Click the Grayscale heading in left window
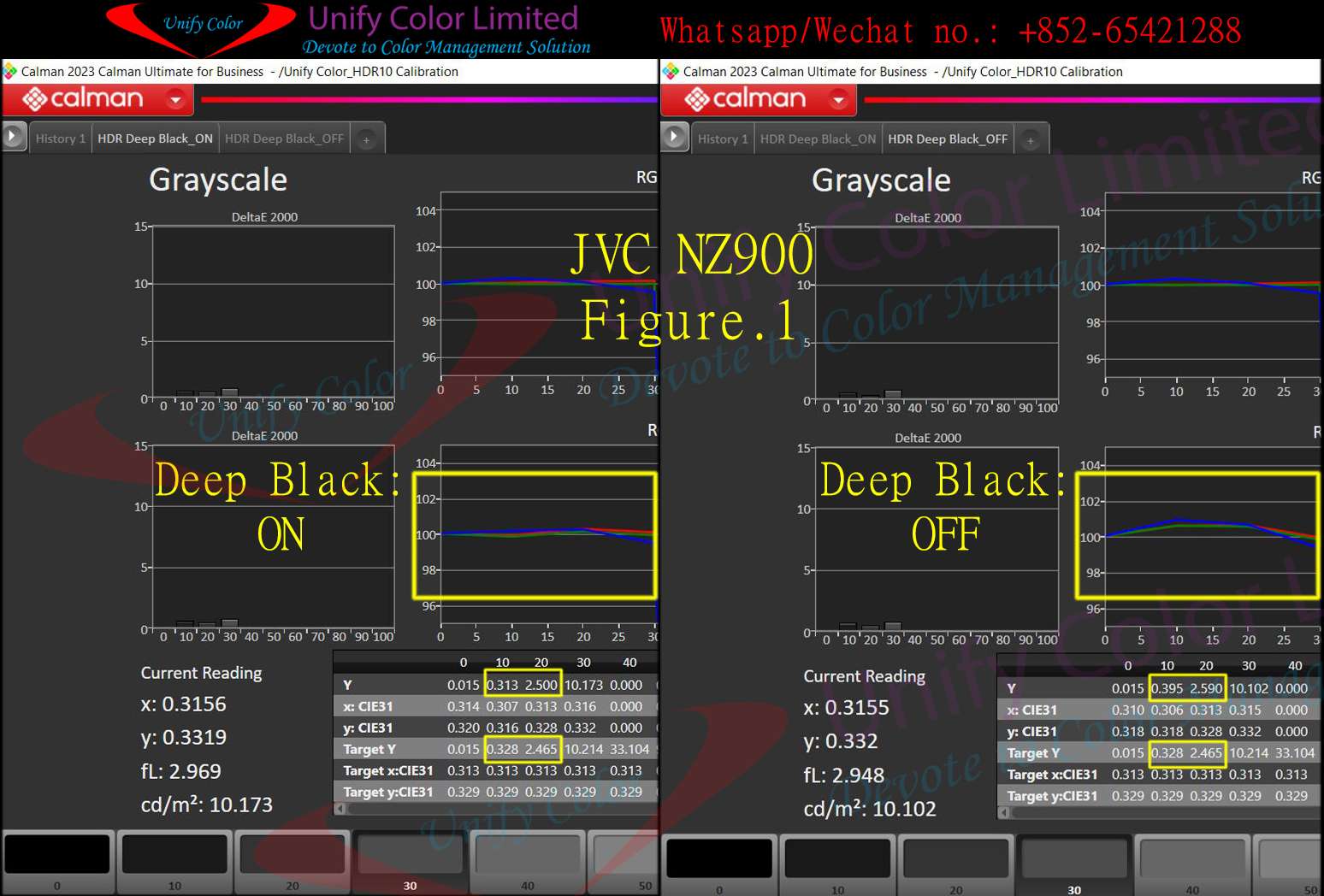The height and width of the screenshot is (896, 1324). [218, 180]
